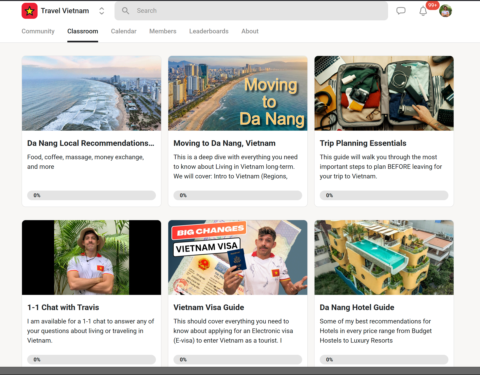
Task: View the Leaderboards tab
Action: click(209, 31)
